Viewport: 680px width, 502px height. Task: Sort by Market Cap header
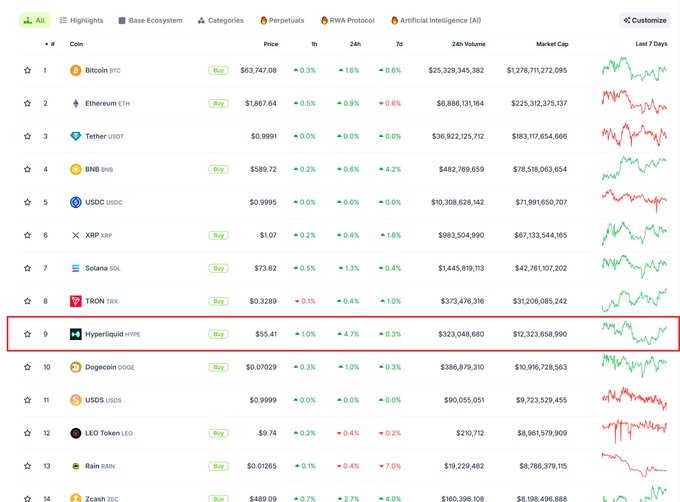click(552, 44)
